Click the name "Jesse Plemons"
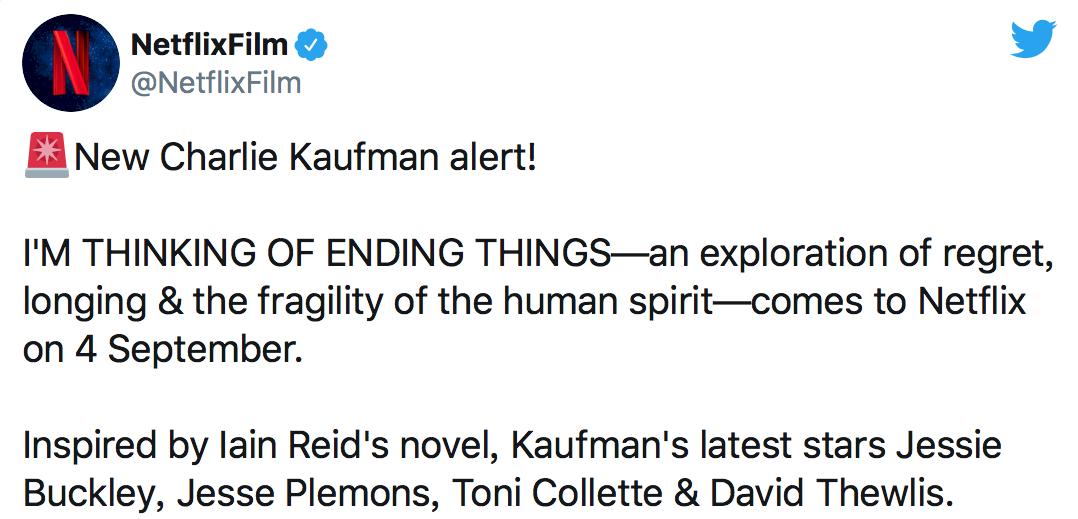This screenshot has width=1078, height=519. [x=306, y=495]
